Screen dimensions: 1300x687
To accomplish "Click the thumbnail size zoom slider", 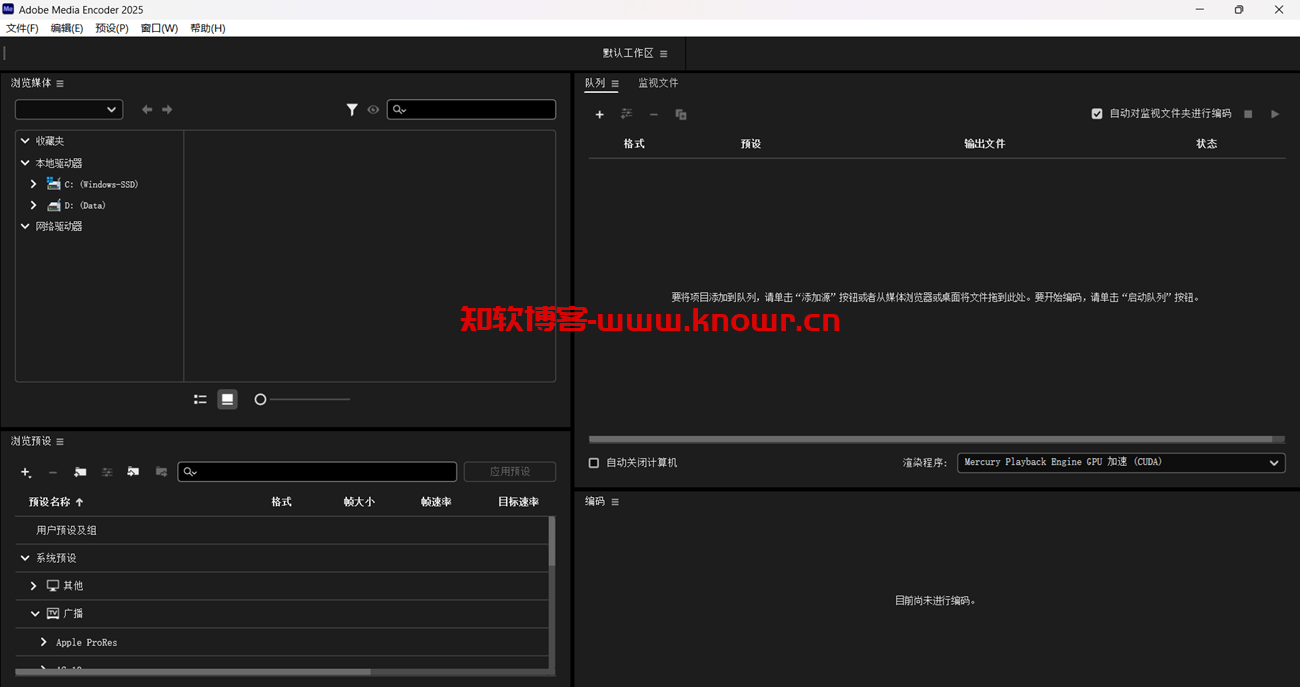I will pos(302,399).
